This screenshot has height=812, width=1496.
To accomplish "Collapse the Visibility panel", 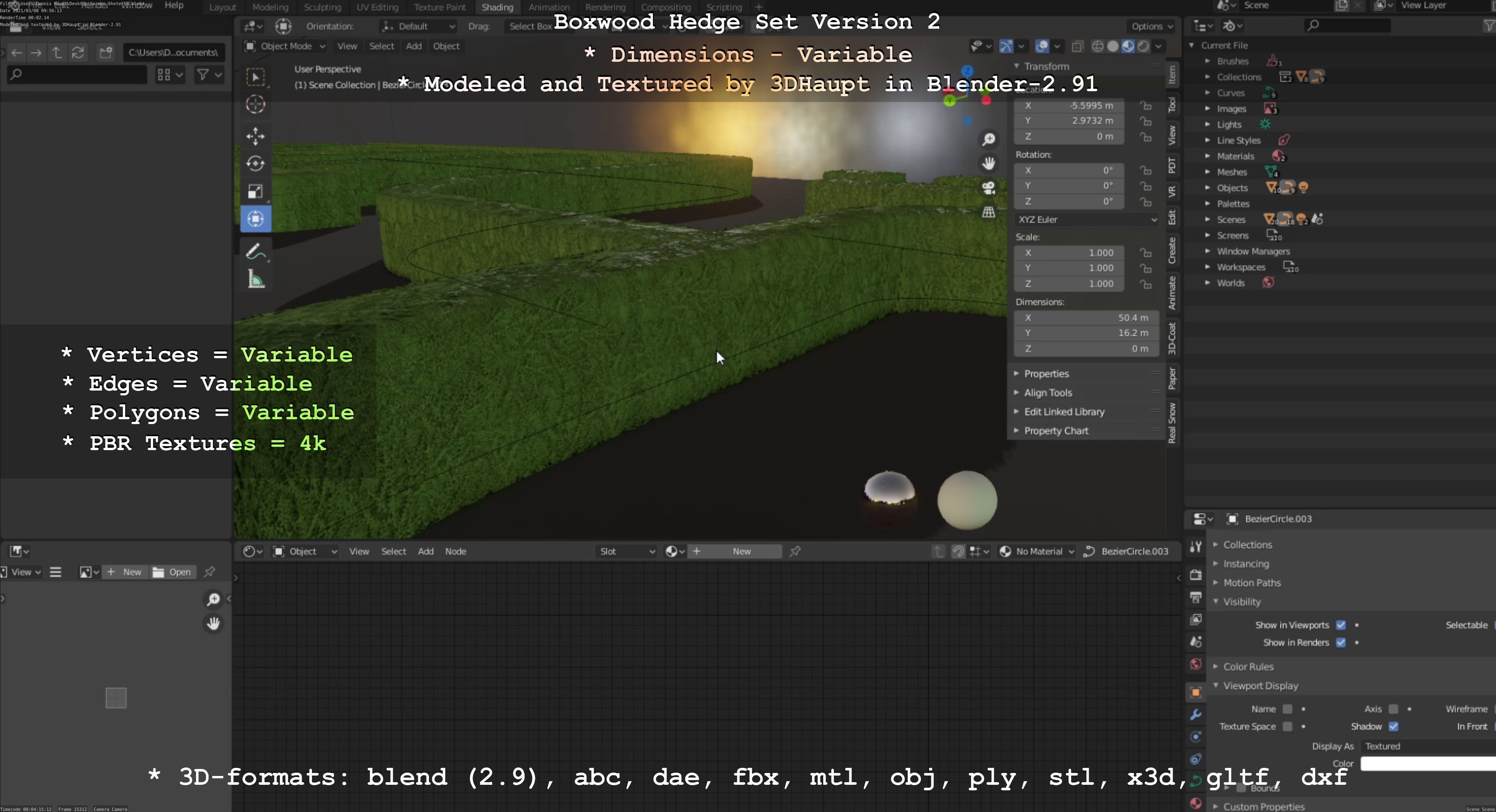I will tap(1241, 602).
